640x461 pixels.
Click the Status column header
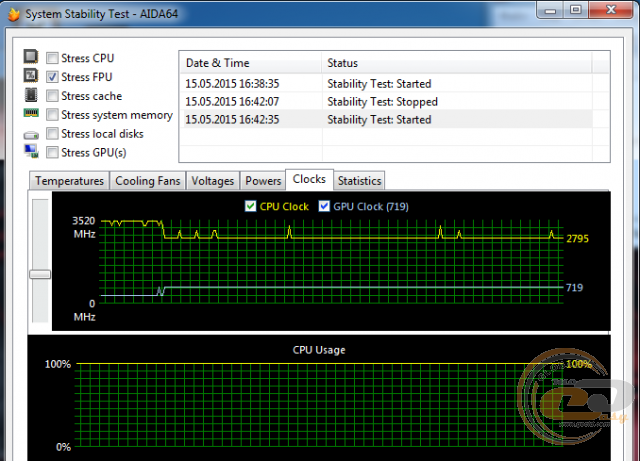(x=456, y=63)
